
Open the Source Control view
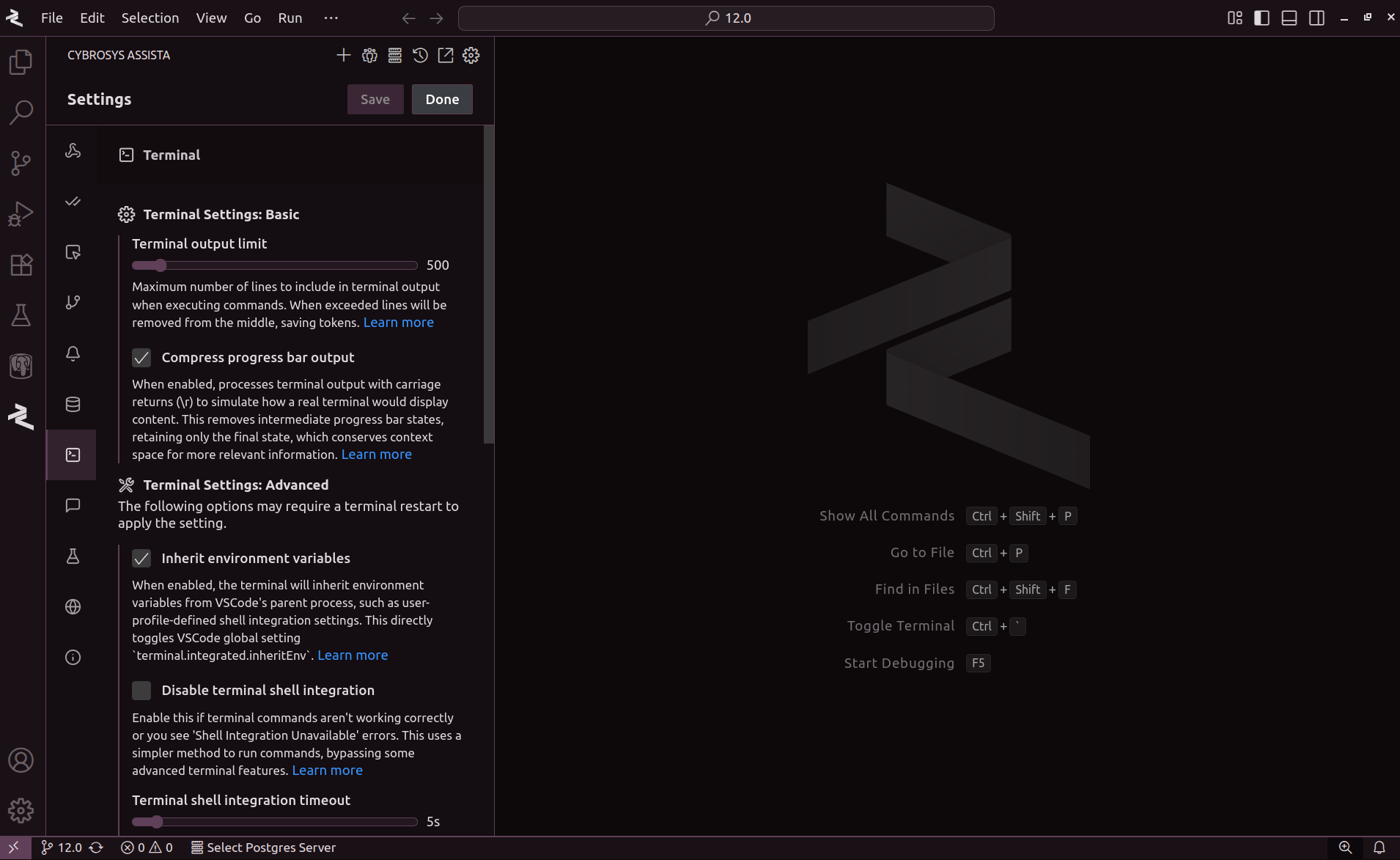21,163
